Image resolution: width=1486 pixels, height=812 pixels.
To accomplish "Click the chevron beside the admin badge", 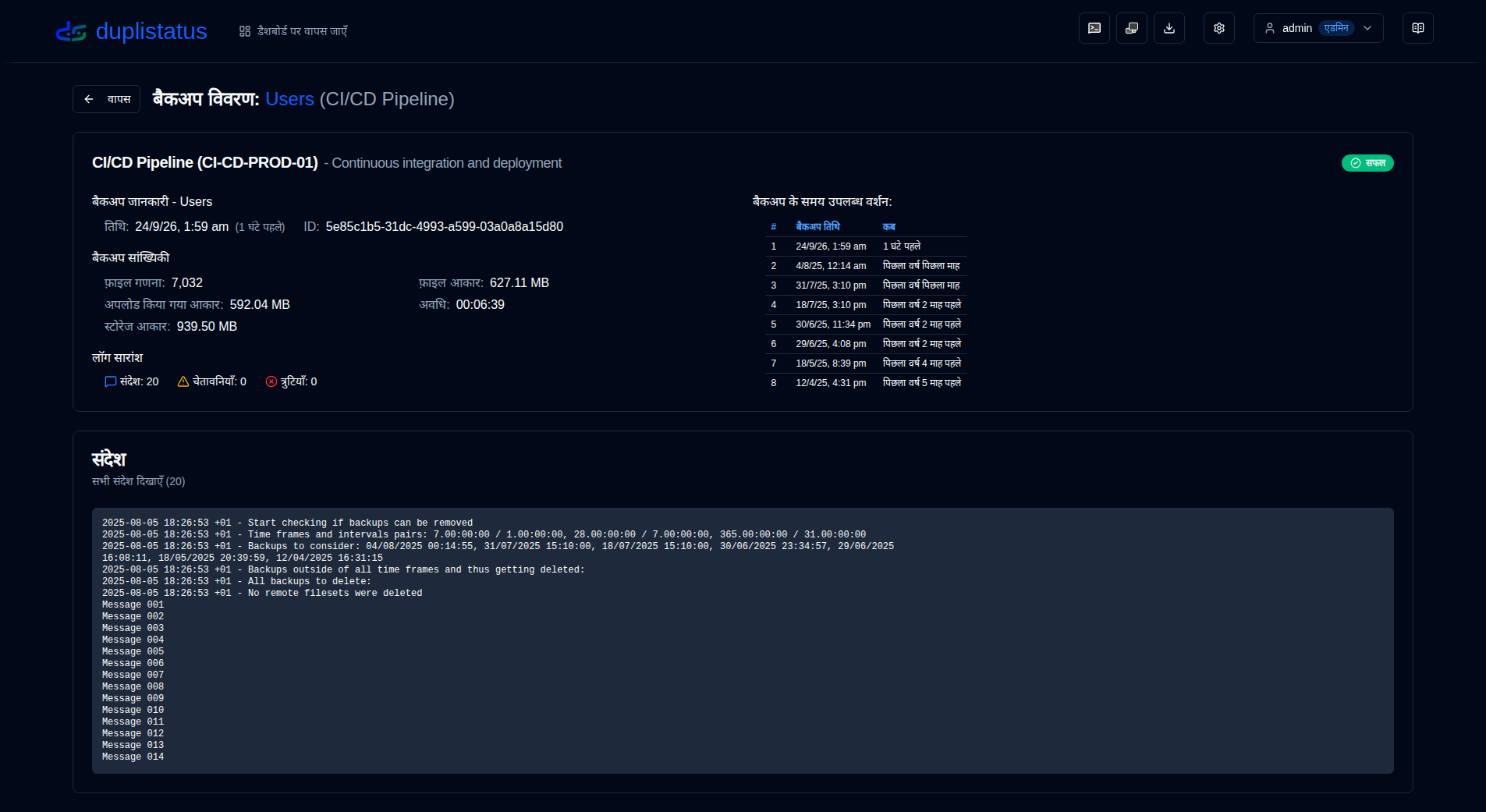I will coord(1367,28).
